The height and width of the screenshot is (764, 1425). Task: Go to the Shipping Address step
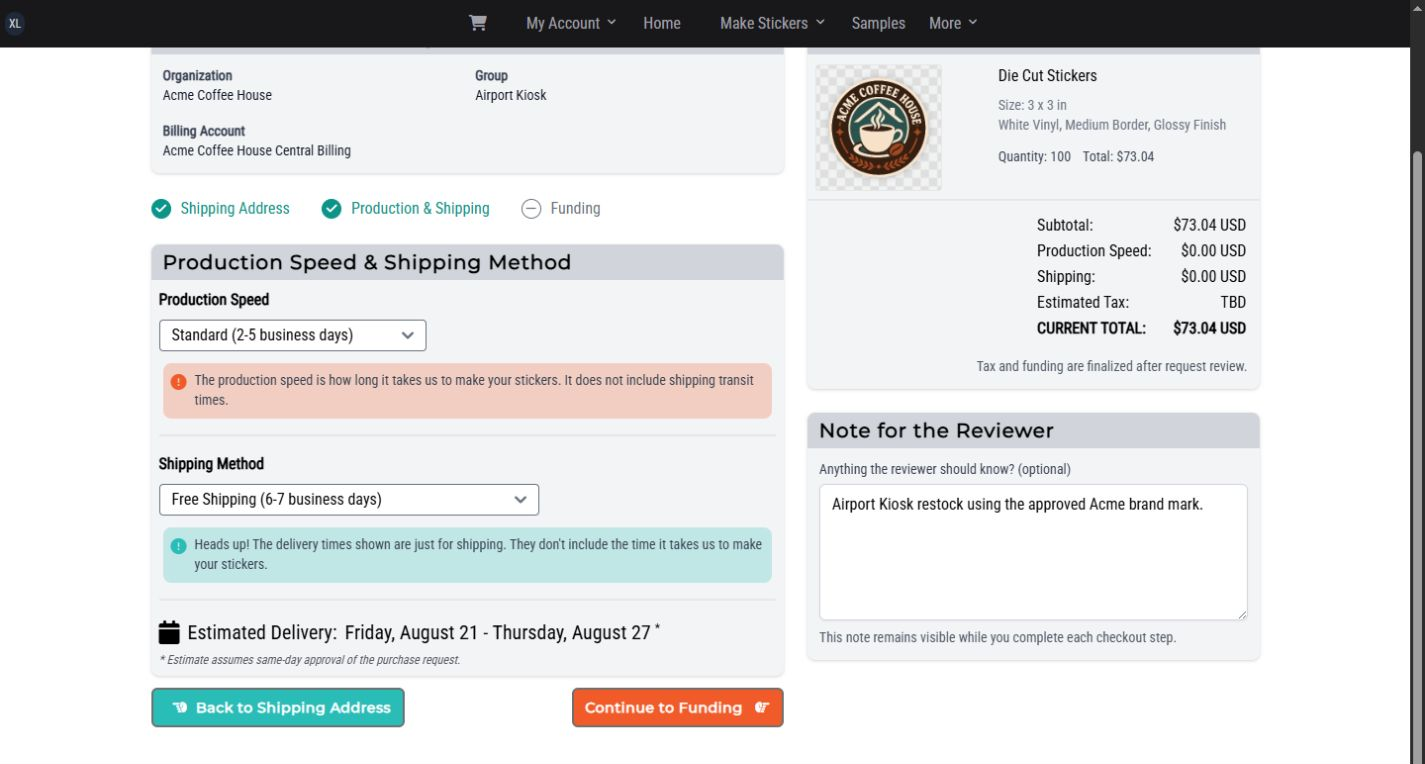coord(235,209)
